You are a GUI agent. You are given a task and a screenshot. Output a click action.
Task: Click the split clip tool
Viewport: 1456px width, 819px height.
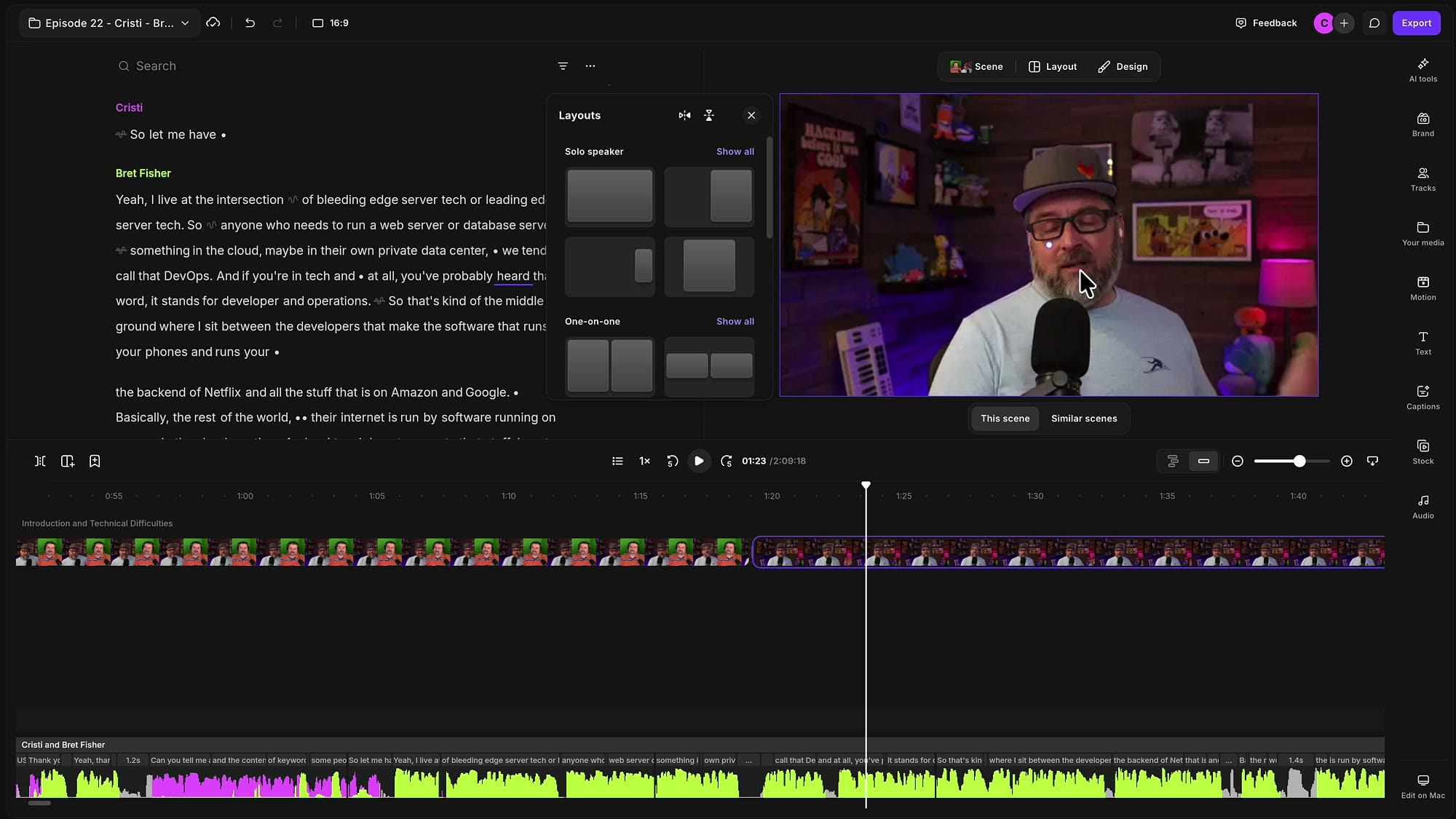pos(40,461)
